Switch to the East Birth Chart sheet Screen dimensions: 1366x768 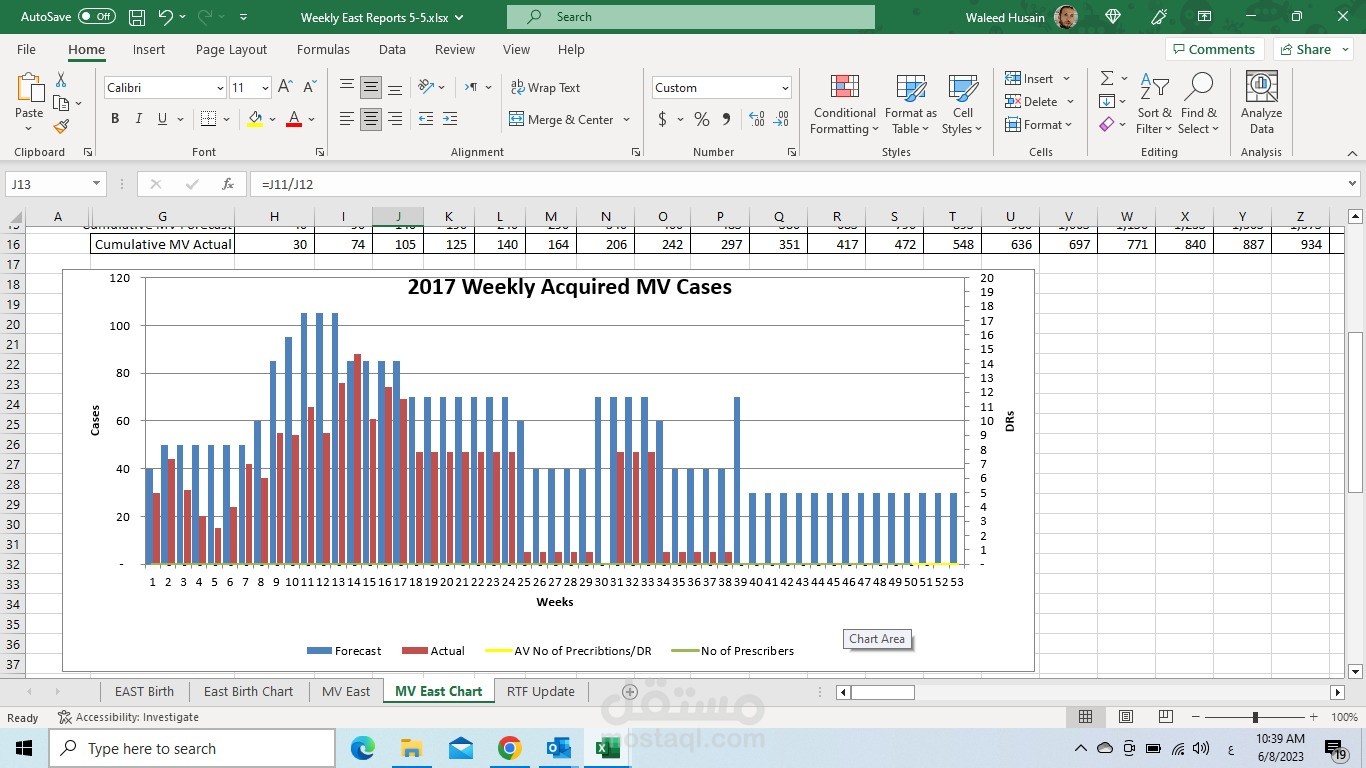[x=249, y=691]
